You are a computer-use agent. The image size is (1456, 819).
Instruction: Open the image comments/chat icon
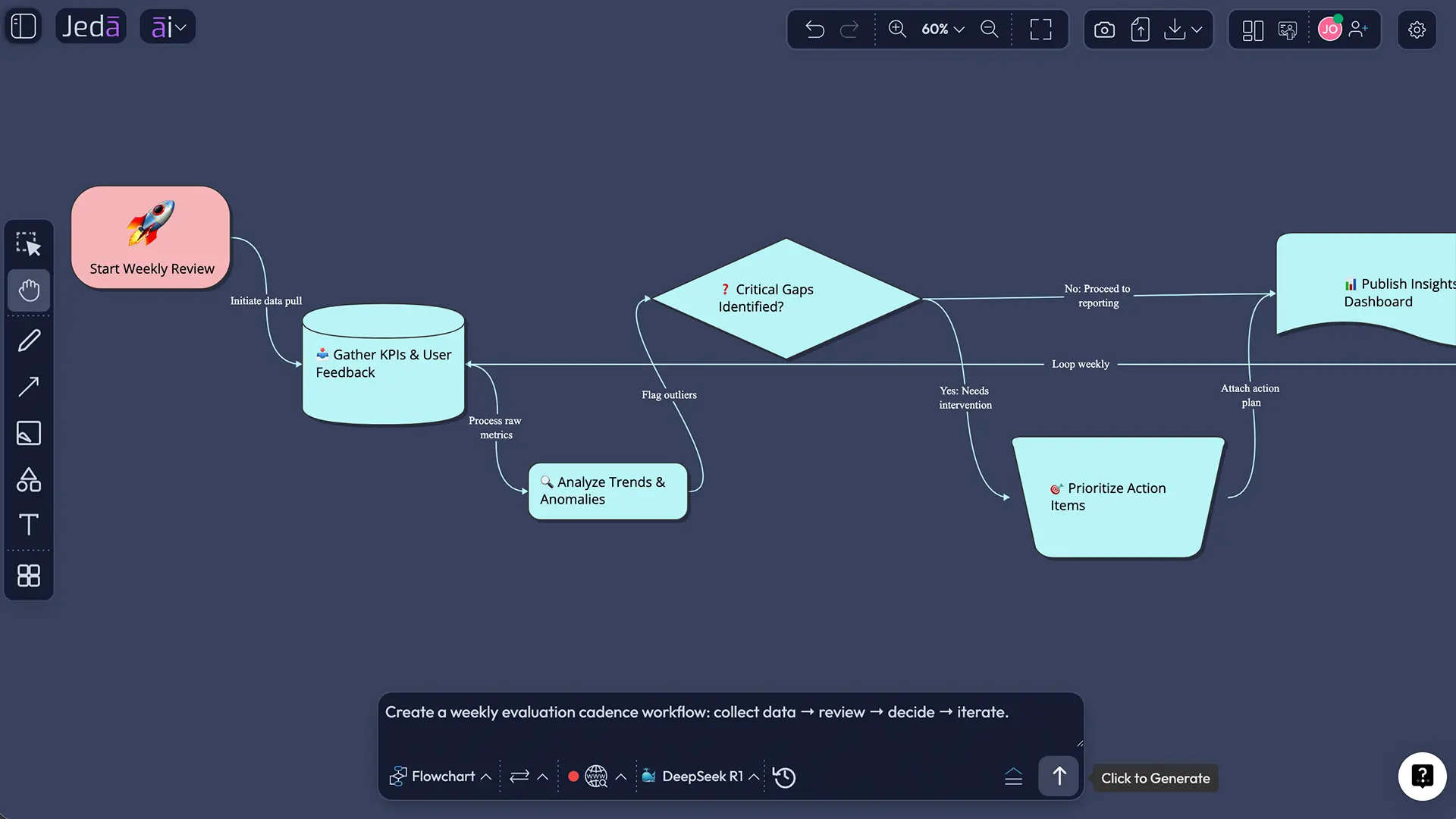point(1288,30)
